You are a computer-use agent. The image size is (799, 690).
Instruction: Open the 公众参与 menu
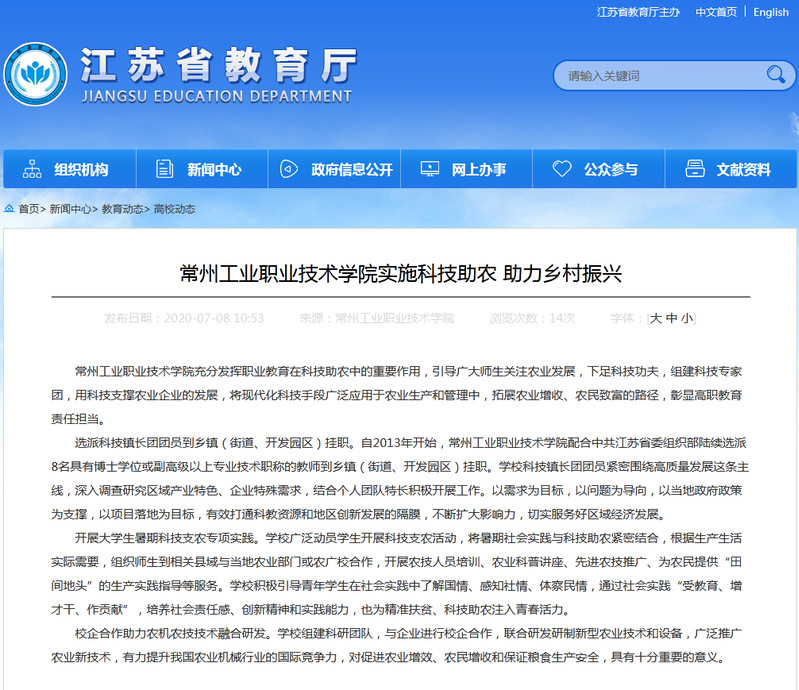coord(599,169)
